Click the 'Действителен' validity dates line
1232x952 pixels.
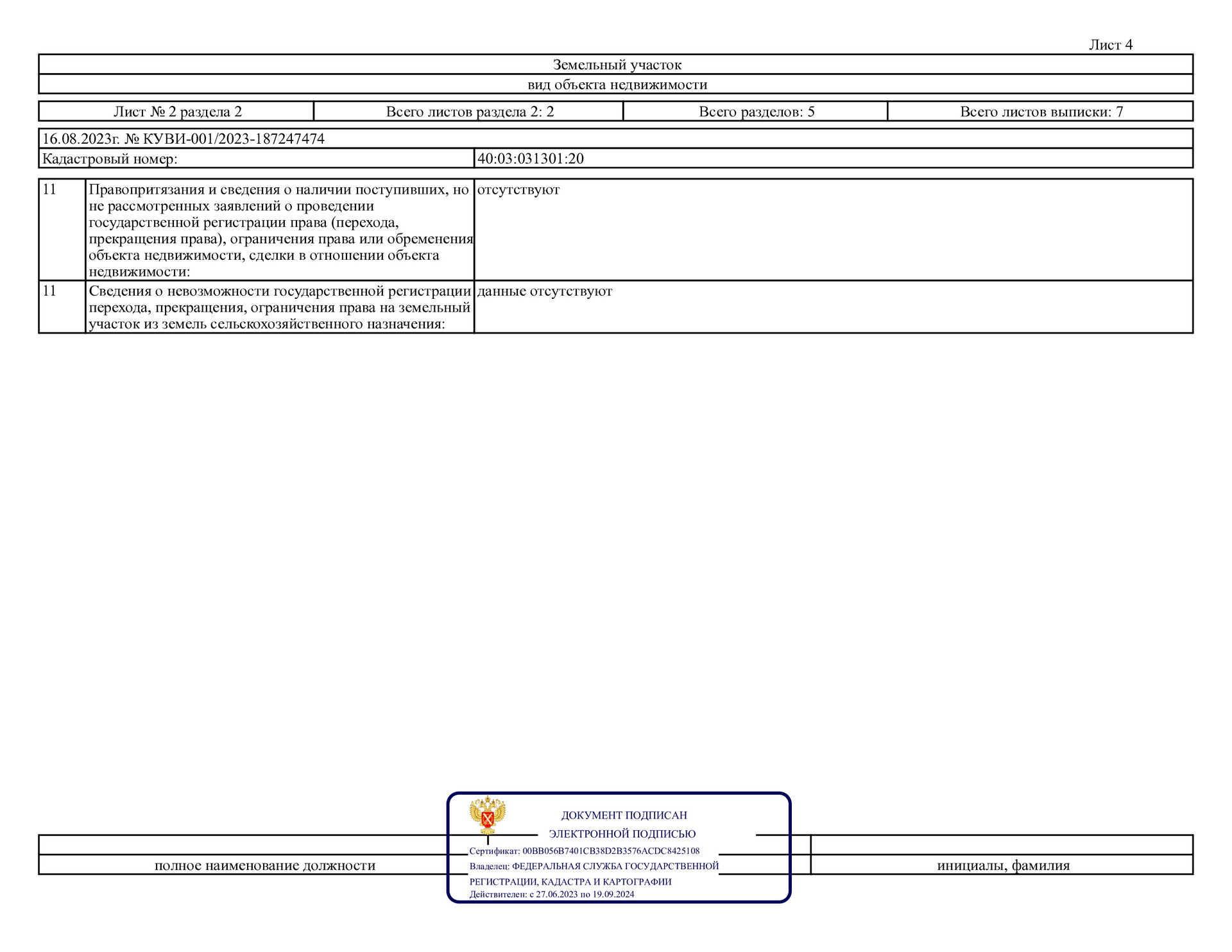tap(551, 894)
